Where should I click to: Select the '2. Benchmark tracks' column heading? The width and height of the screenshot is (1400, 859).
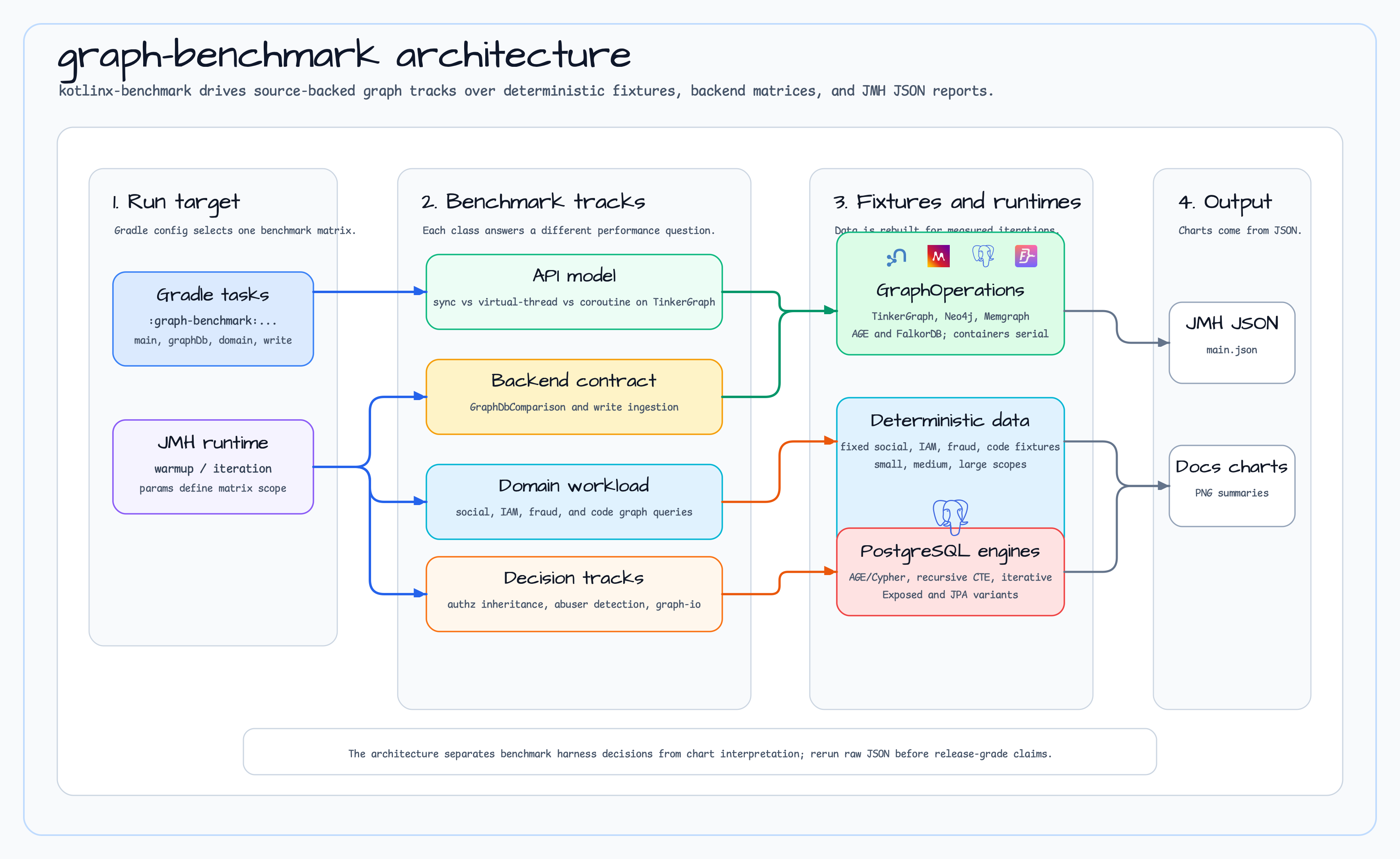(533, 201)
